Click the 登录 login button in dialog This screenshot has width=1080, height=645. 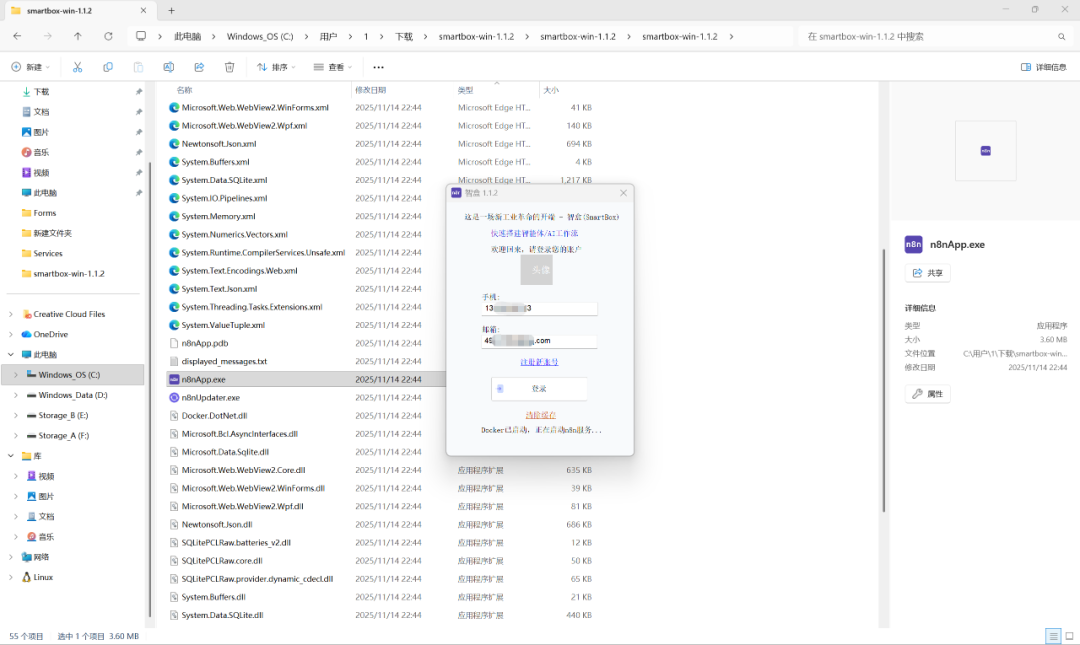coord(539,388)
